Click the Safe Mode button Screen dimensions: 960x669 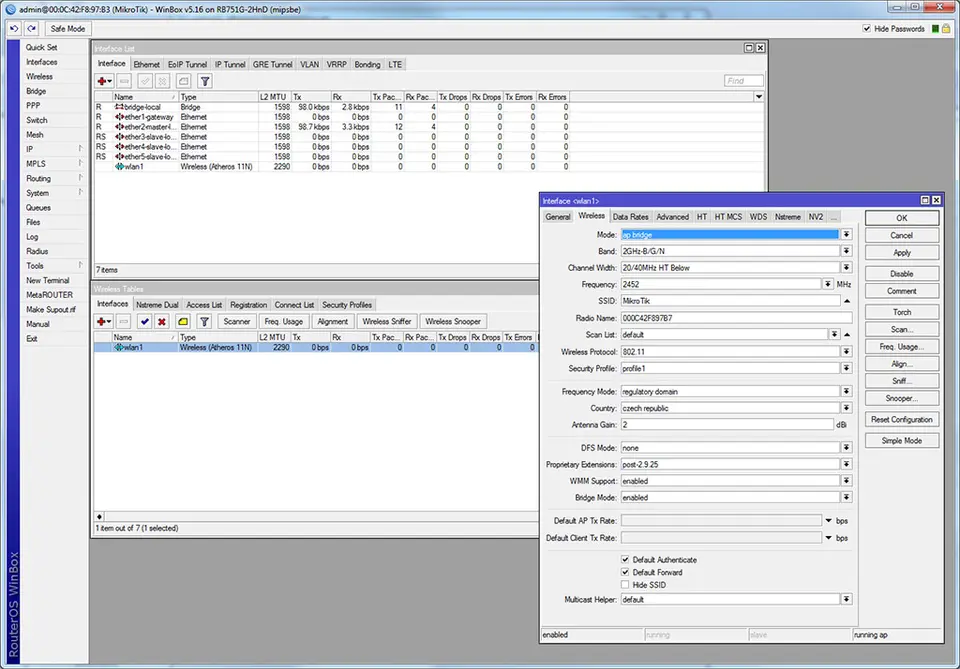tap(68, 29)
